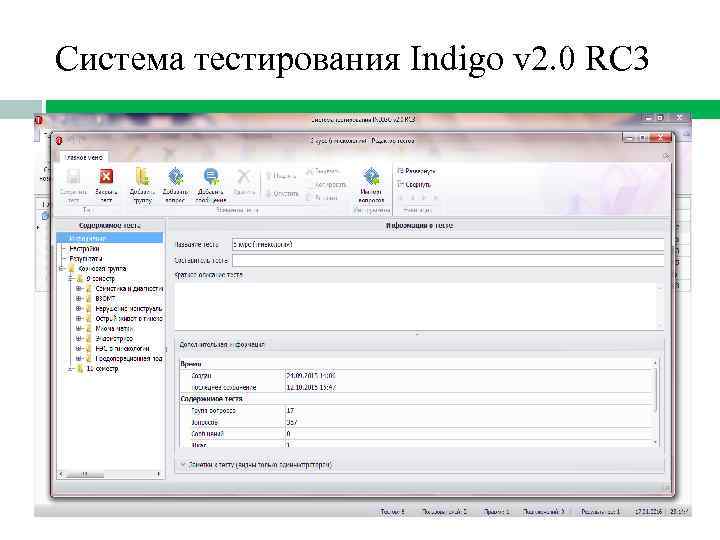720x540 pixels.
Task: Collapse the Корневая группа node
Action: (x=62, y=269)
